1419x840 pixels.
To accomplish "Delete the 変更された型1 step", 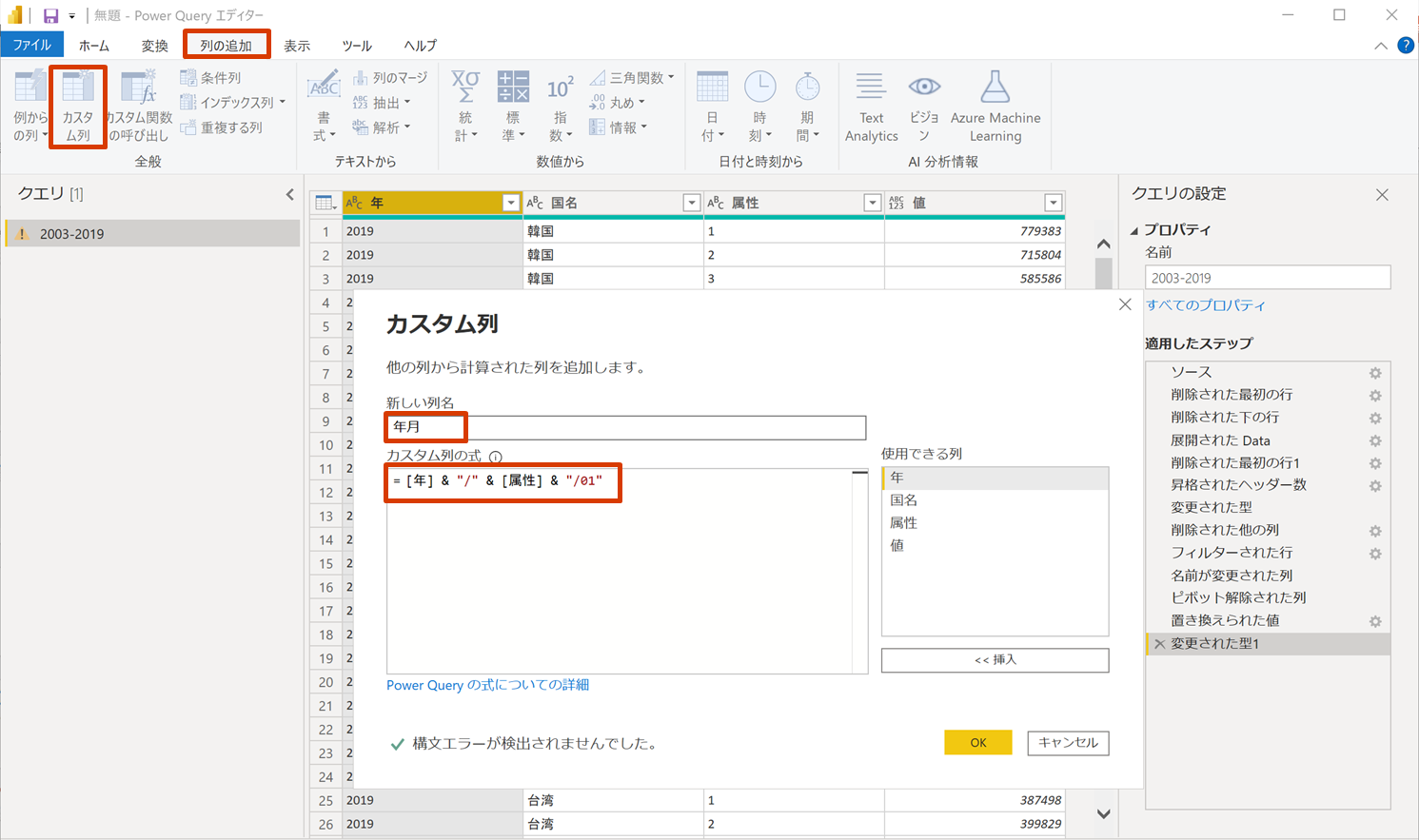I will point(1159,644).
